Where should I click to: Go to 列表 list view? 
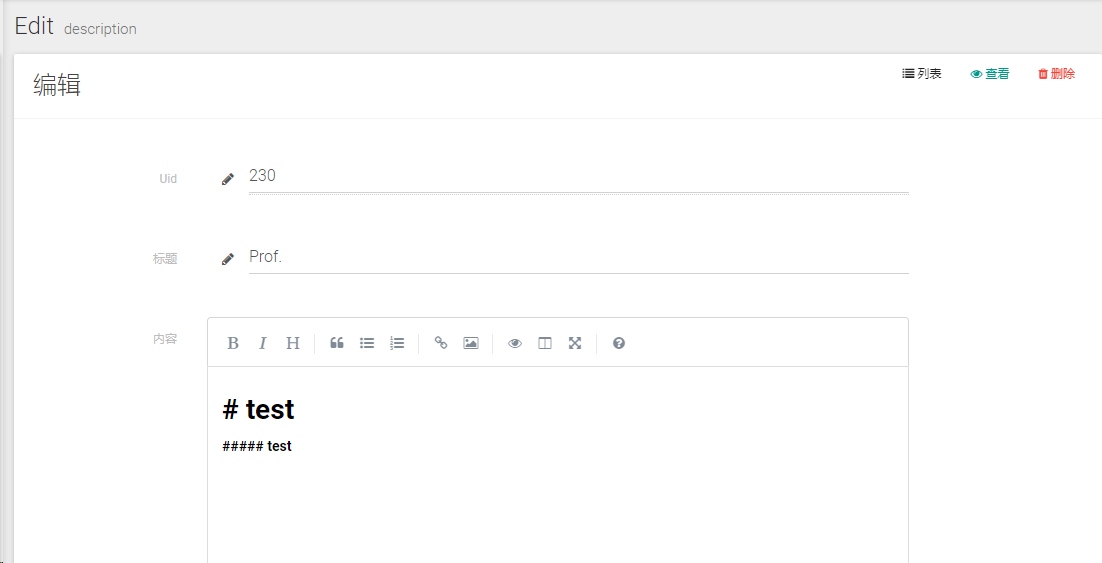pyautogui.click(x=922, y=74)
